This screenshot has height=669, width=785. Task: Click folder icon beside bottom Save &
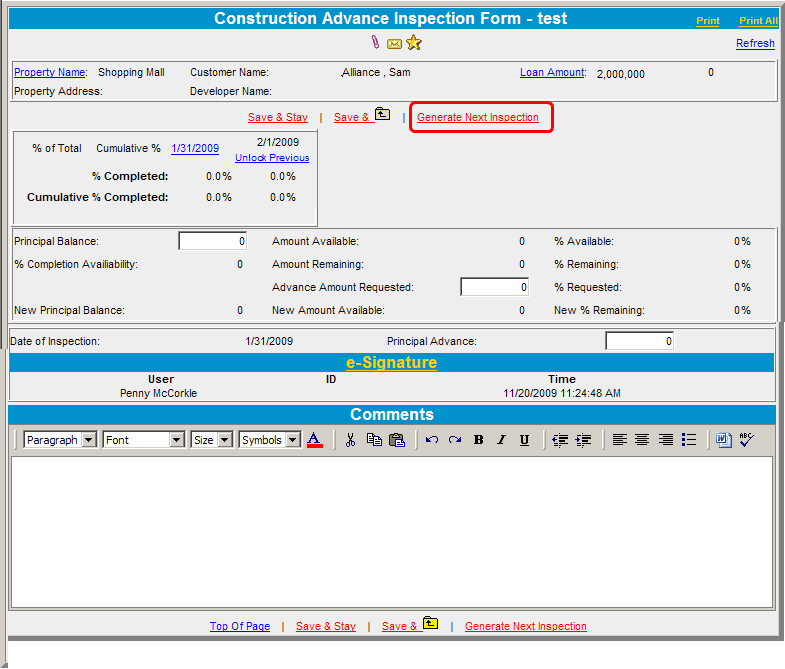(x=431, y=623)
